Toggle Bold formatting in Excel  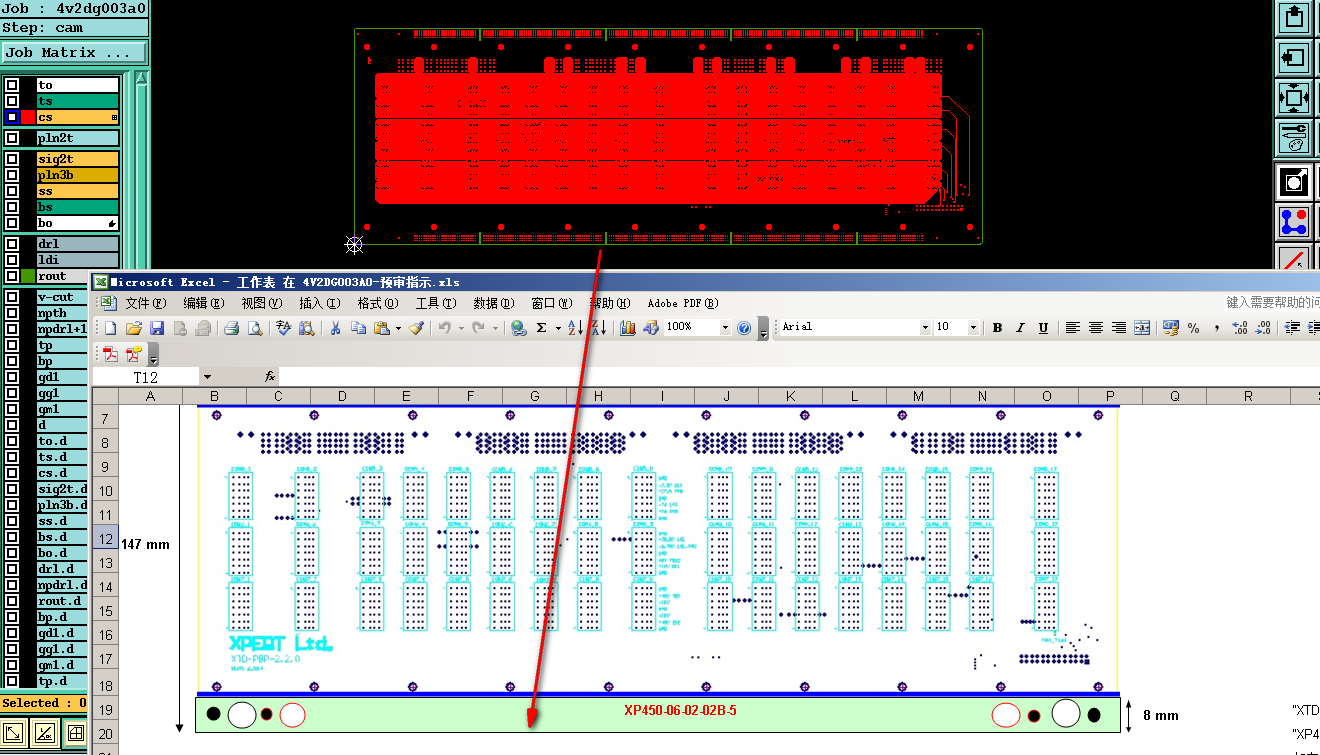[998, 328]
